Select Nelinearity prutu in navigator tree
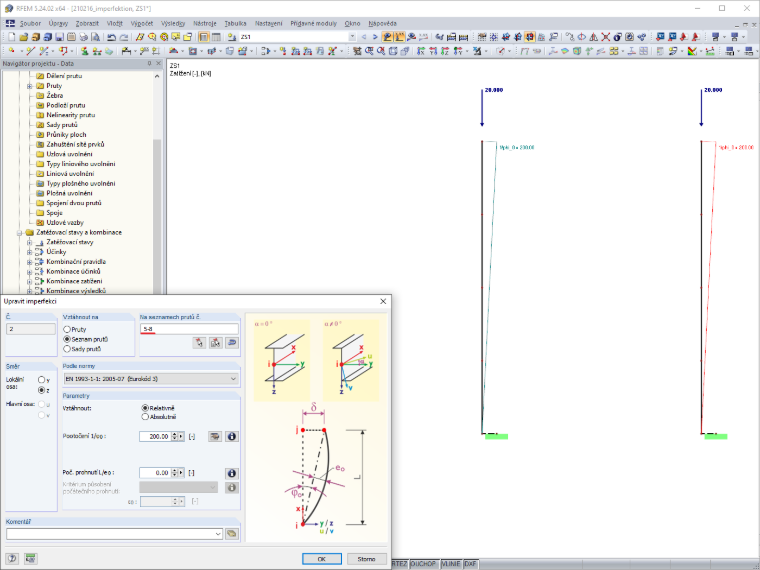 tap(71, 115)
